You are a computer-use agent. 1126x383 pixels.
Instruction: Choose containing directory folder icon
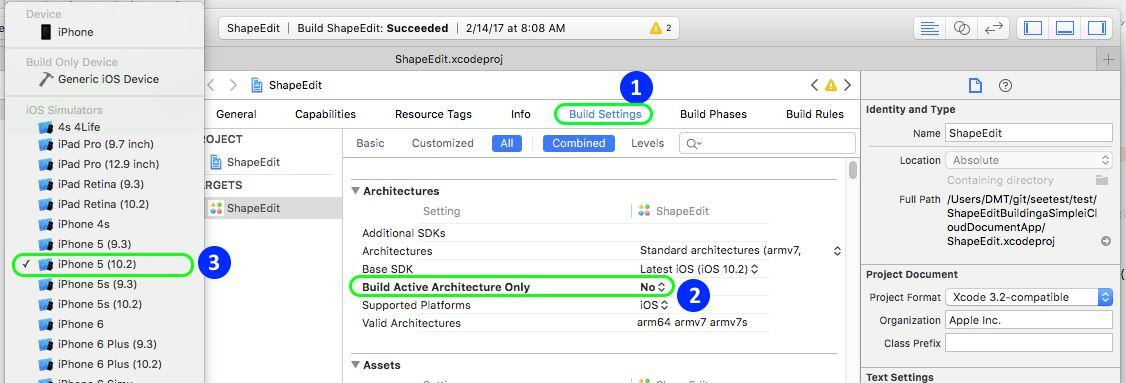(x=1101, y=180)
